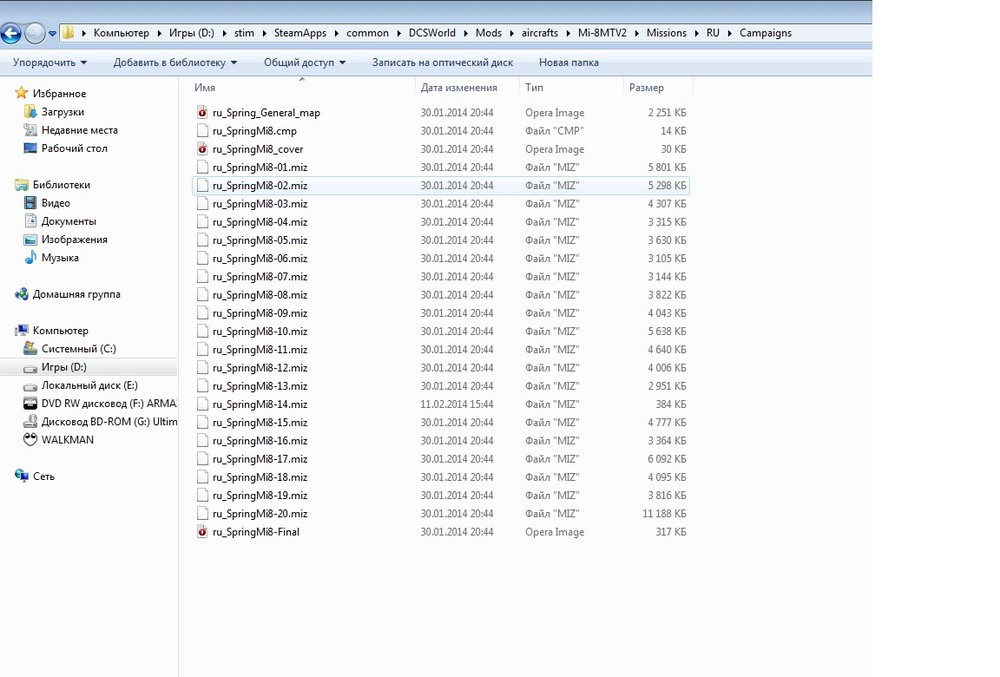Click Записать на оптический диск button
Screen dimensions: 1000x677
coord(442,62)
